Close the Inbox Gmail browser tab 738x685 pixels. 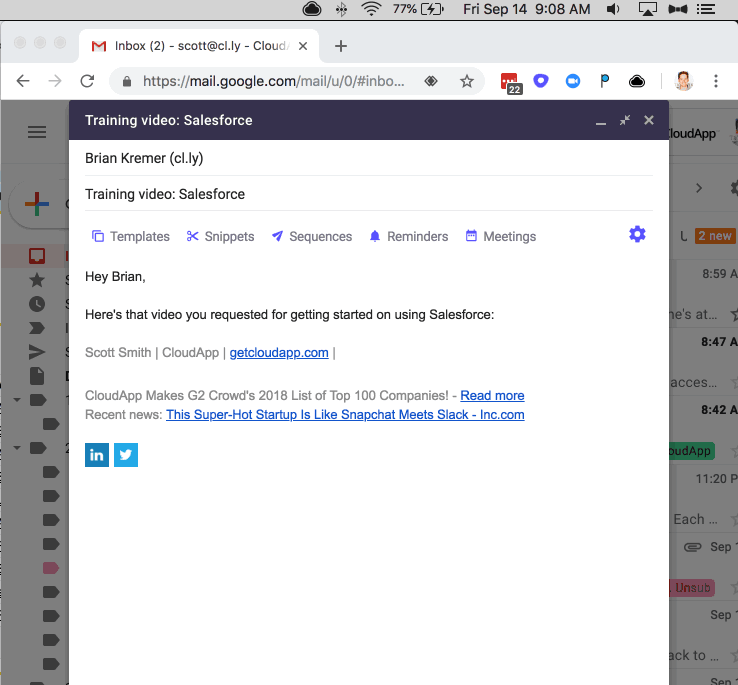point(303,46)
